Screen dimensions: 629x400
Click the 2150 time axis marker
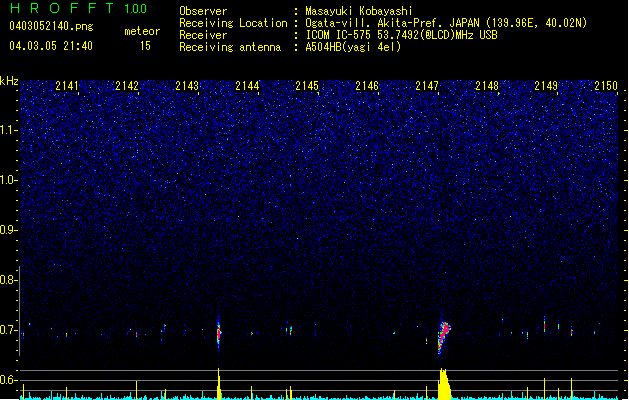click(606, 85)
